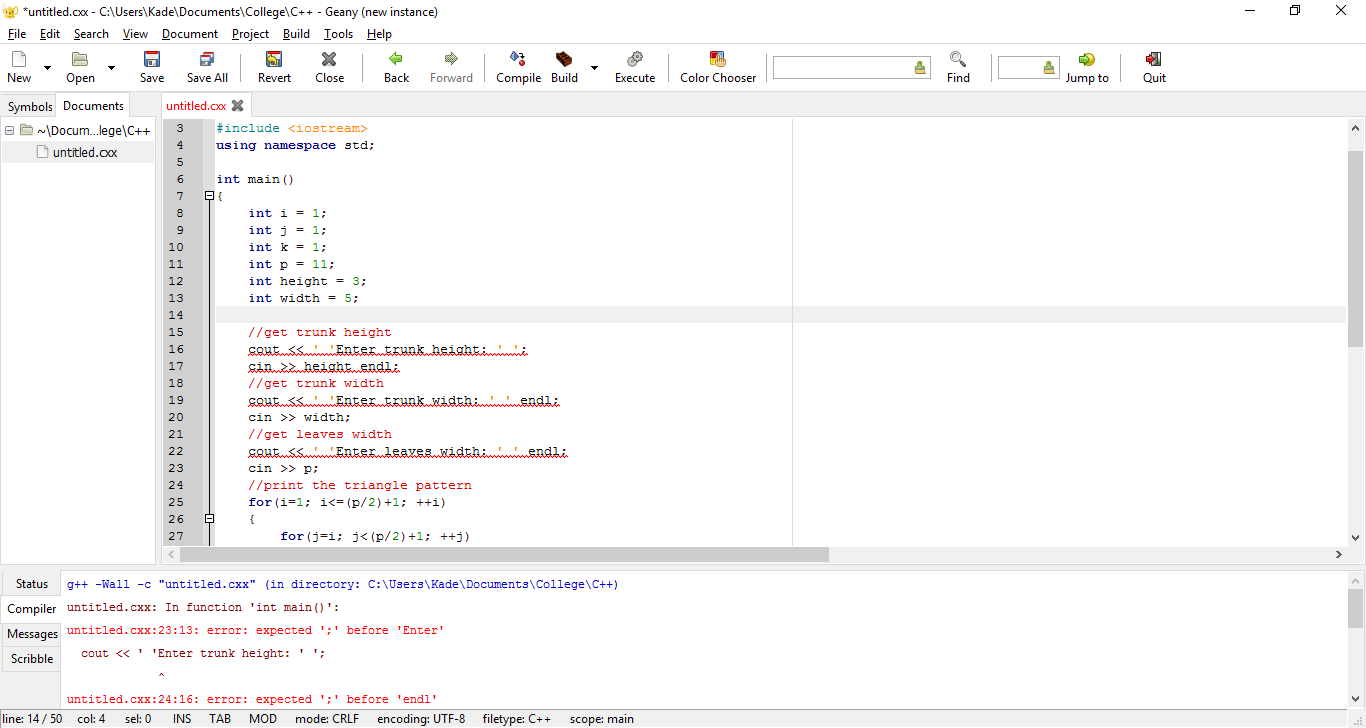Viewport: 1366px width, 728px height.
Task: Open the Color Chooser
Action: pyautogui.click(x=717, y=67)
